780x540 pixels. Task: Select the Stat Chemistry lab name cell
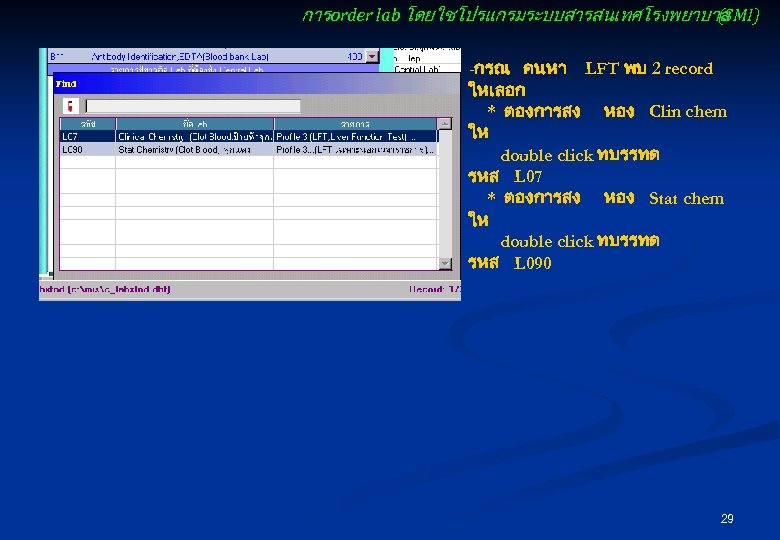195,149
